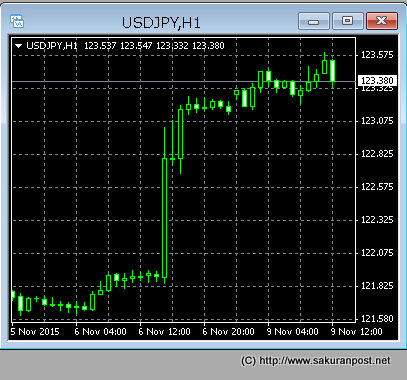Maximize the USDJPY,H1 chart window

click(x=348, y=21)
